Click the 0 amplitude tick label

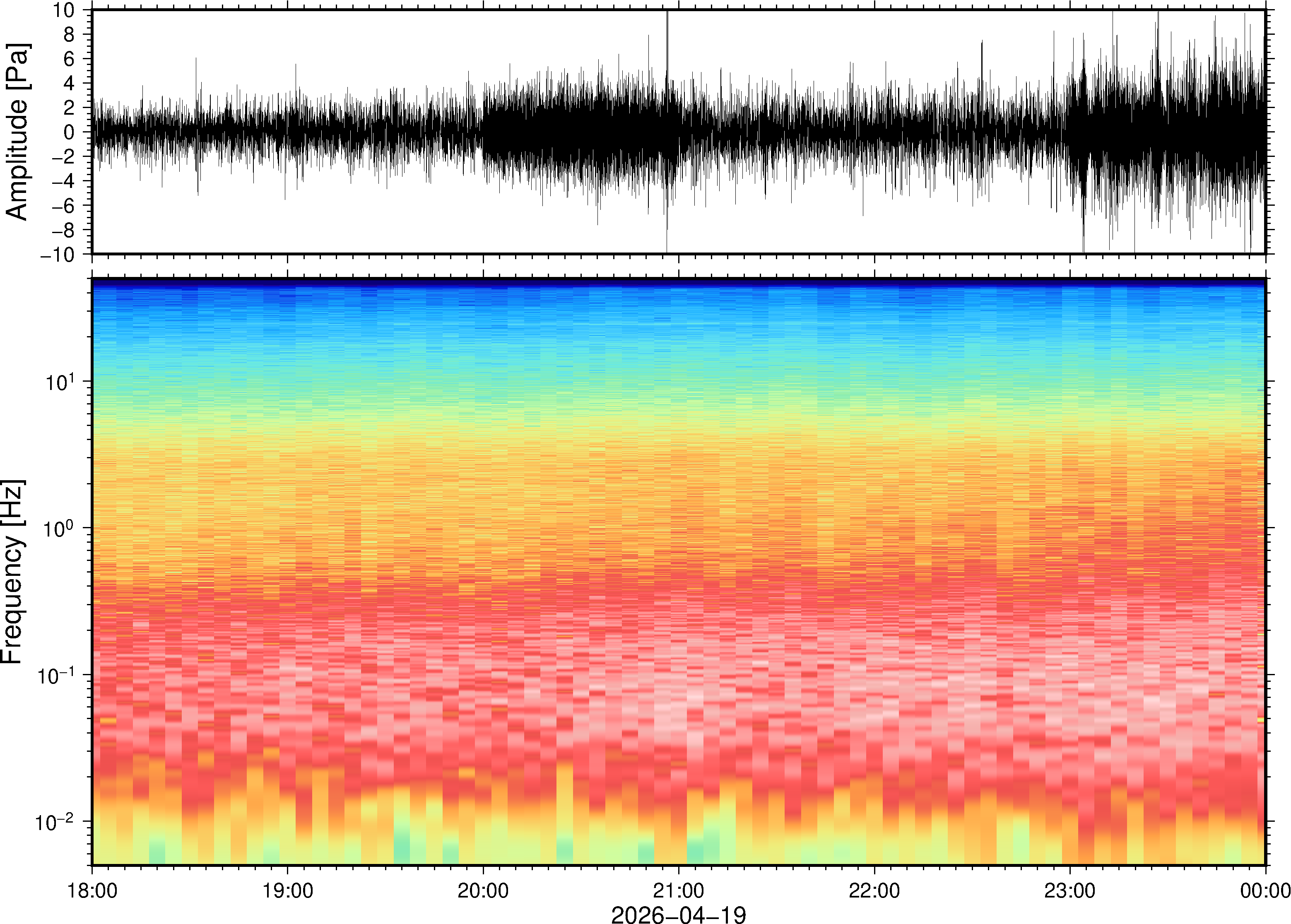point(69,132)
